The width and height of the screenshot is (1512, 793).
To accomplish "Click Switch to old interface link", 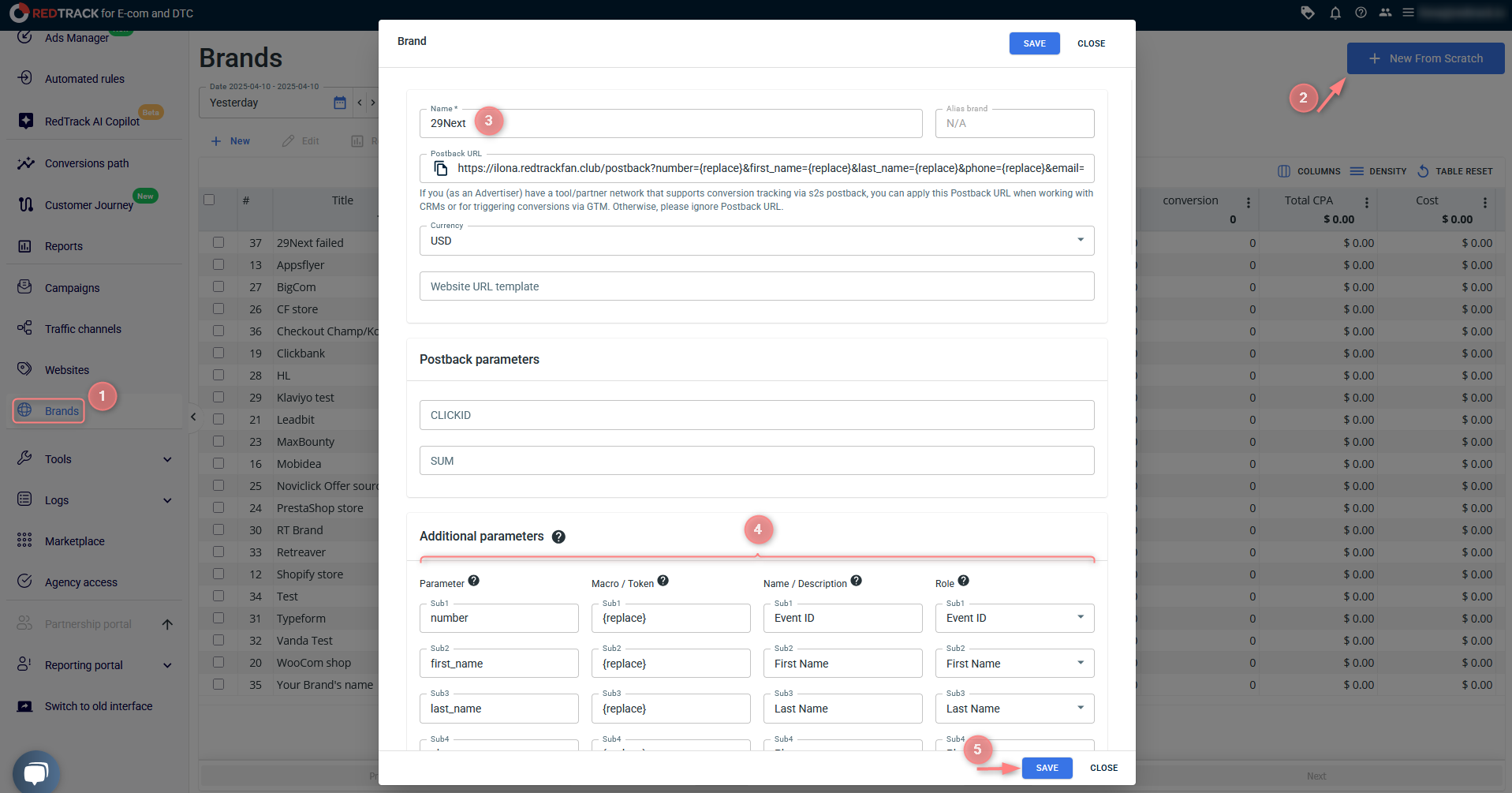I will (x=99, y=706).
